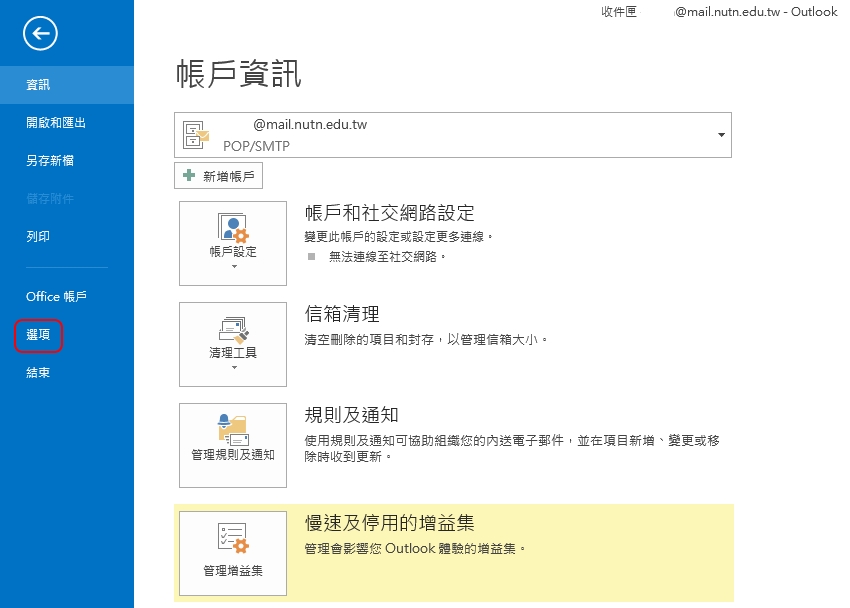Click the 帳戶資訊 page title

(x=239, y=74)
